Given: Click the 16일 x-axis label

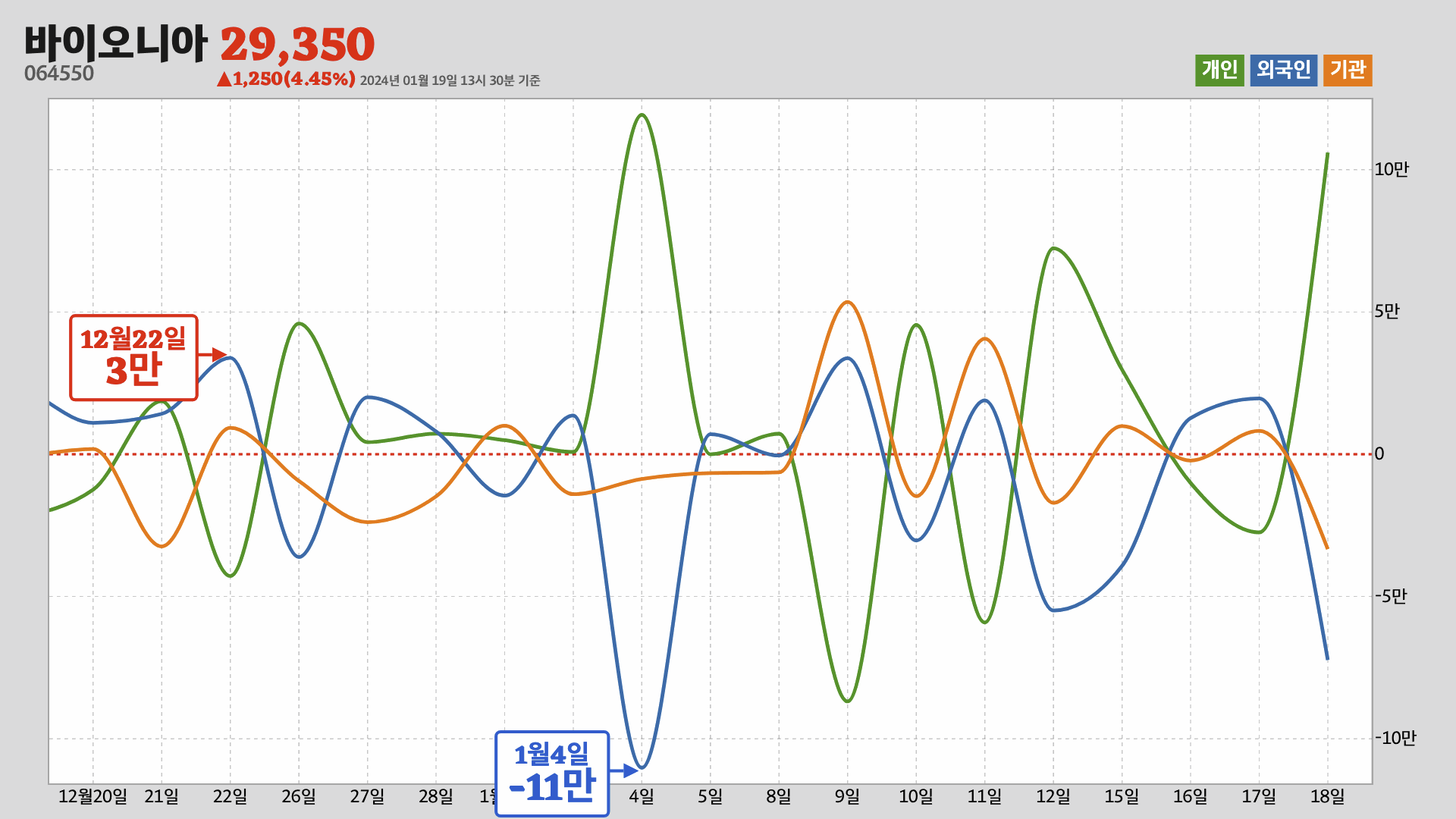Looking at the screenshot, I should click(1191, 797).
